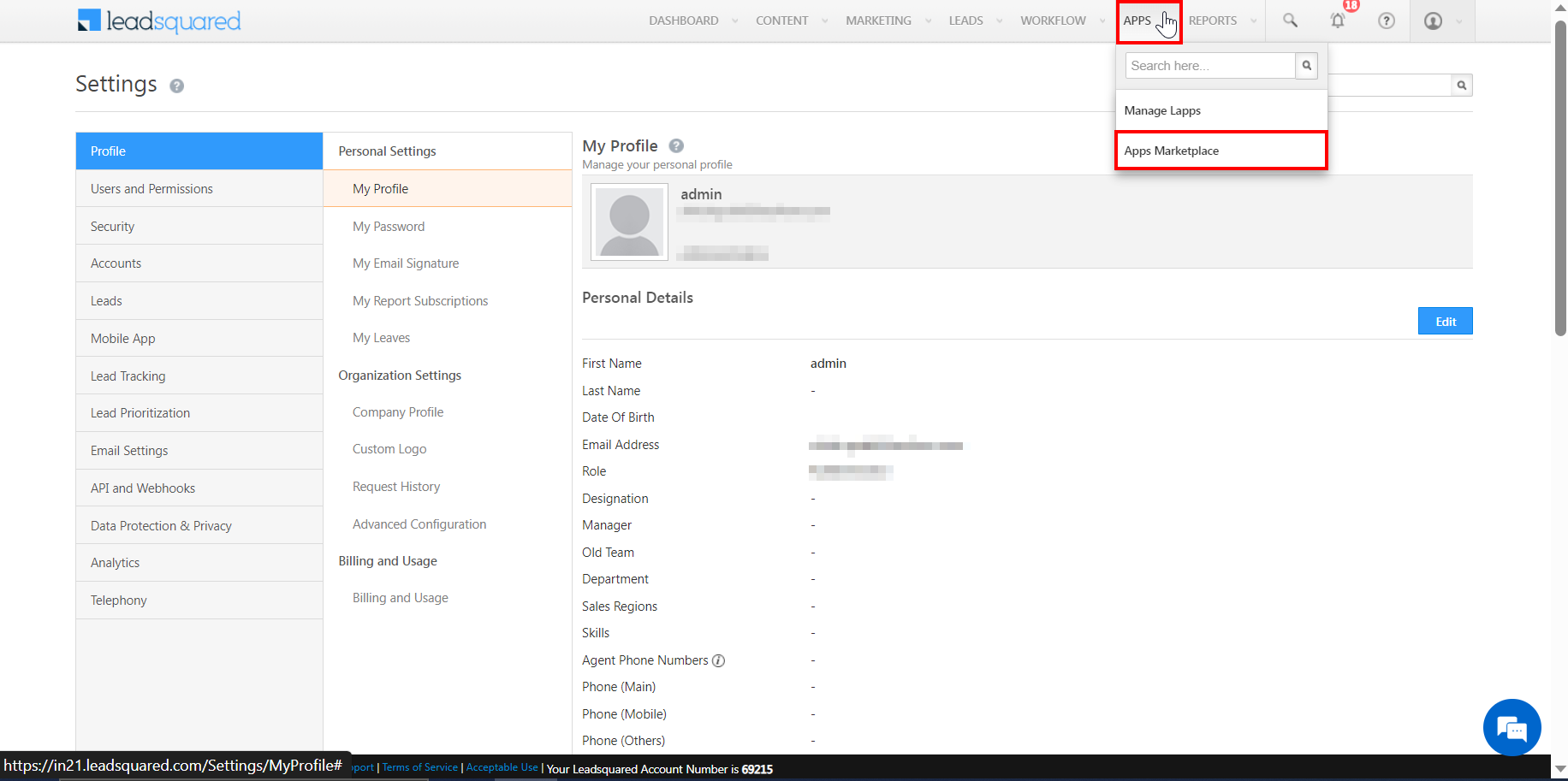Image resolution: width=1568 pixels, height=781 pixels.
Task: Expand the user account dropdown arrow
Action: coord(1459,21)
